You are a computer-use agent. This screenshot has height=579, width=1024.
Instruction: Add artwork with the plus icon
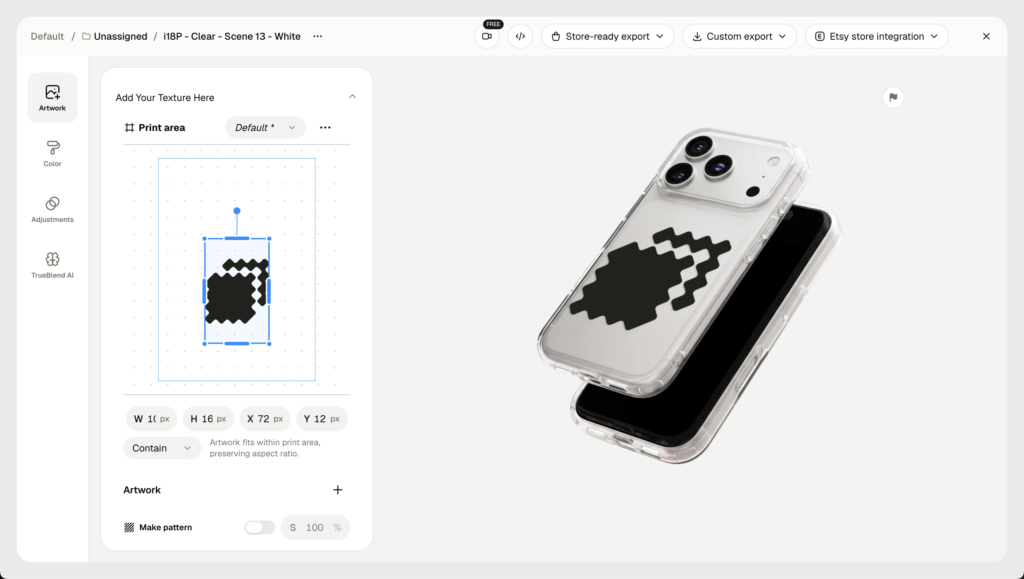338,490
